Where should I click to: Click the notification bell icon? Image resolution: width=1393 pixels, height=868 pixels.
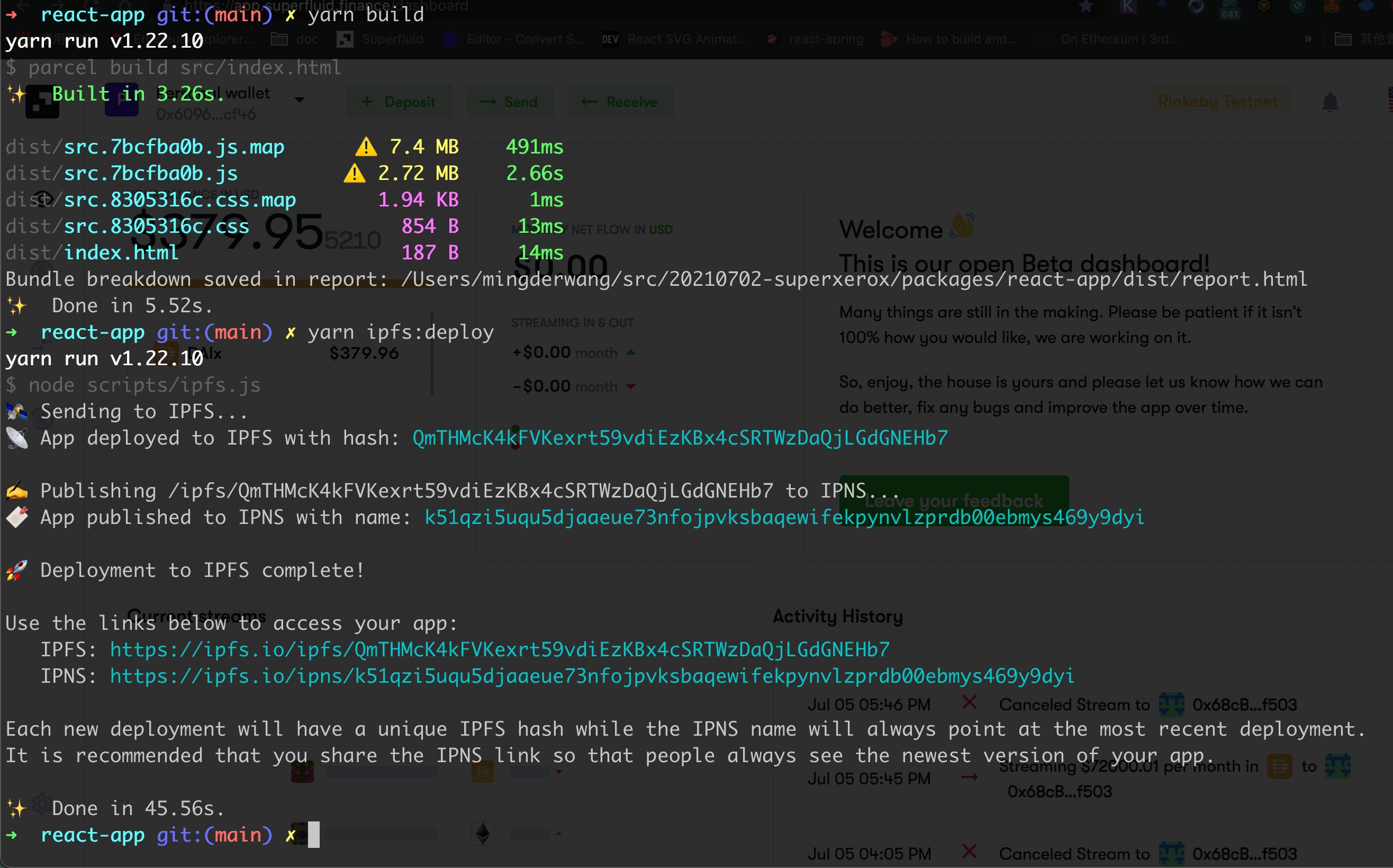tap(1330, 102)
